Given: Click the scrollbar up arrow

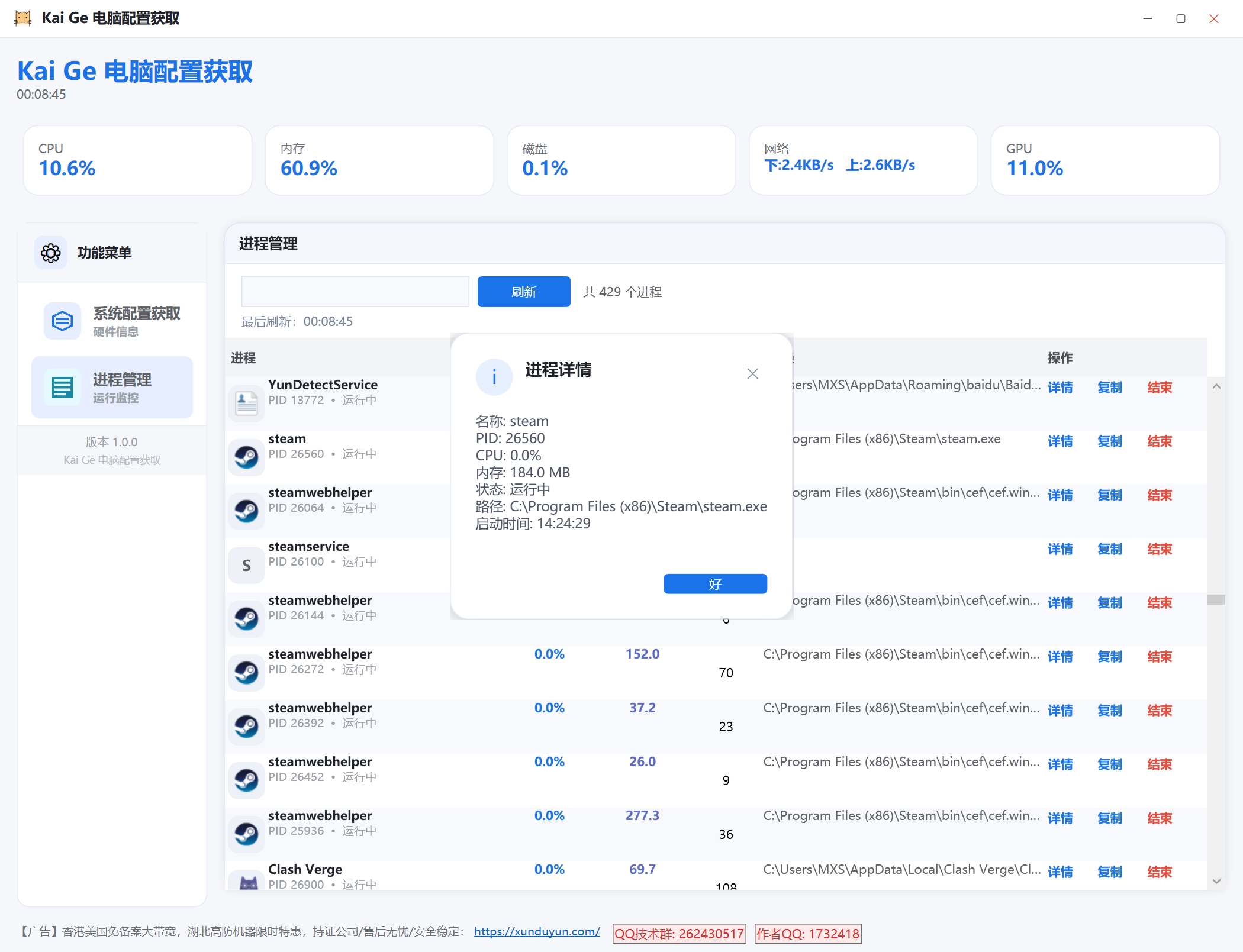Looking at the screenshot, I should (1217, 386).
